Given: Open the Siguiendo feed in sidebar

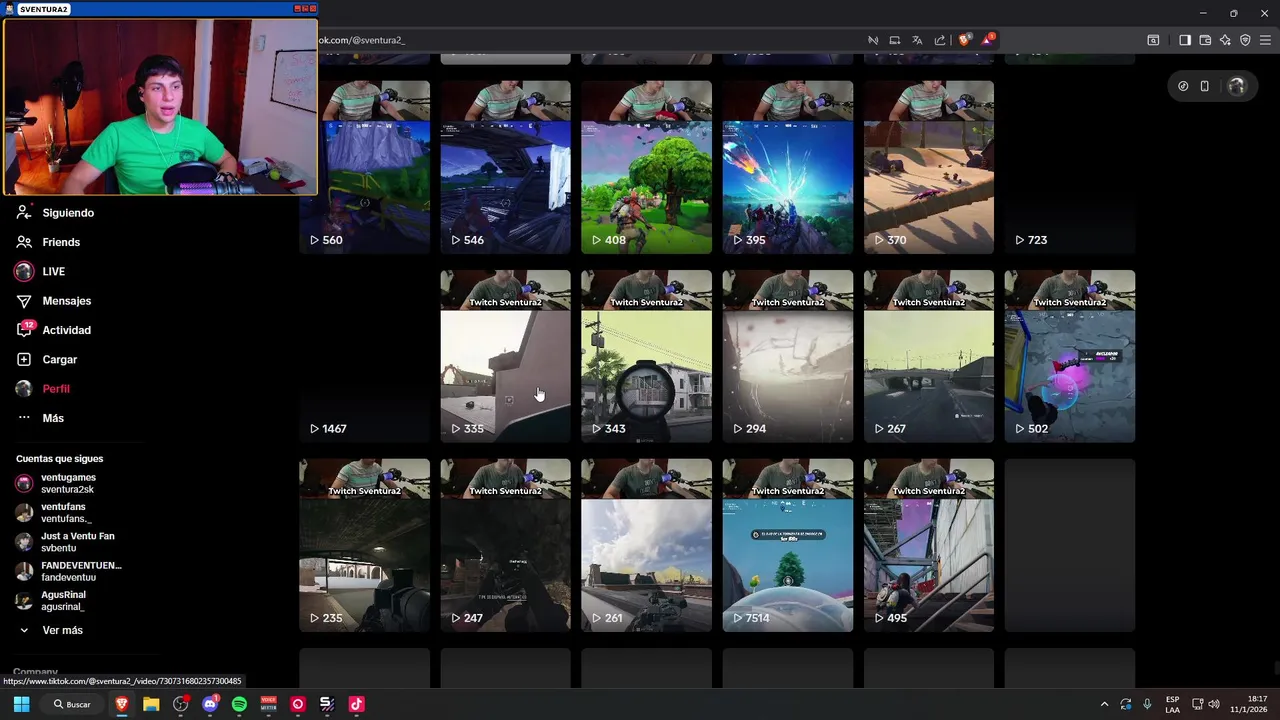Looking at the screenshot, I should click(55, 213).
